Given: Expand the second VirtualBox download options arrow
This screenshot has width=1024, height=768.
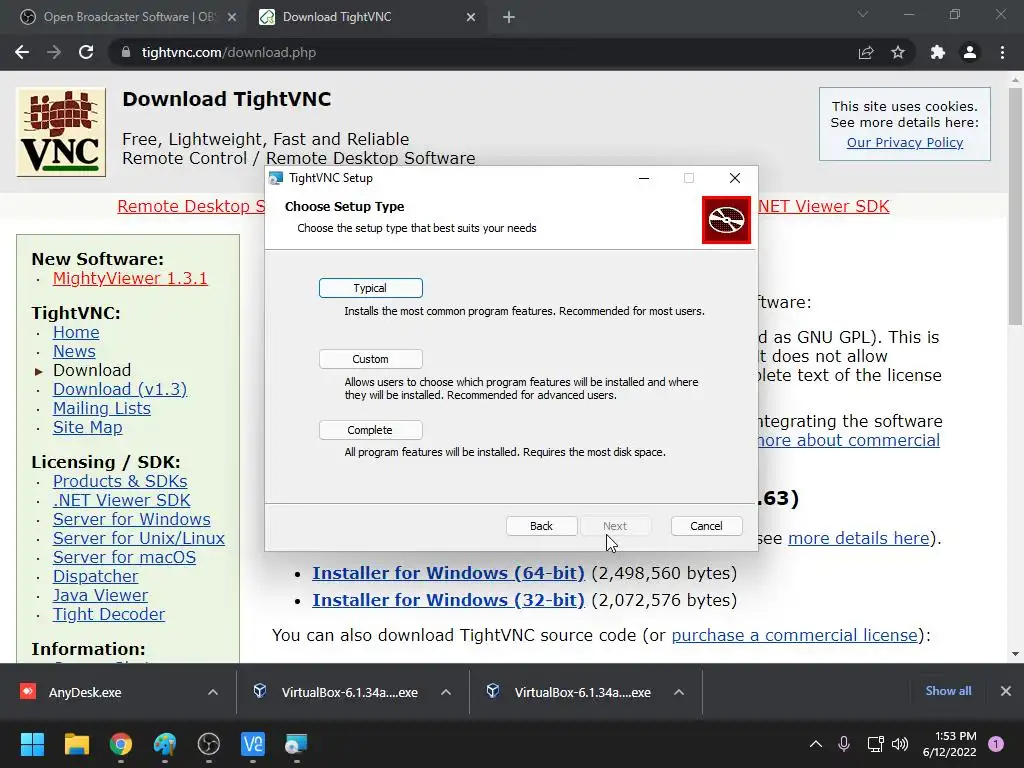Looking at the screenshot, I should point(679,692).
